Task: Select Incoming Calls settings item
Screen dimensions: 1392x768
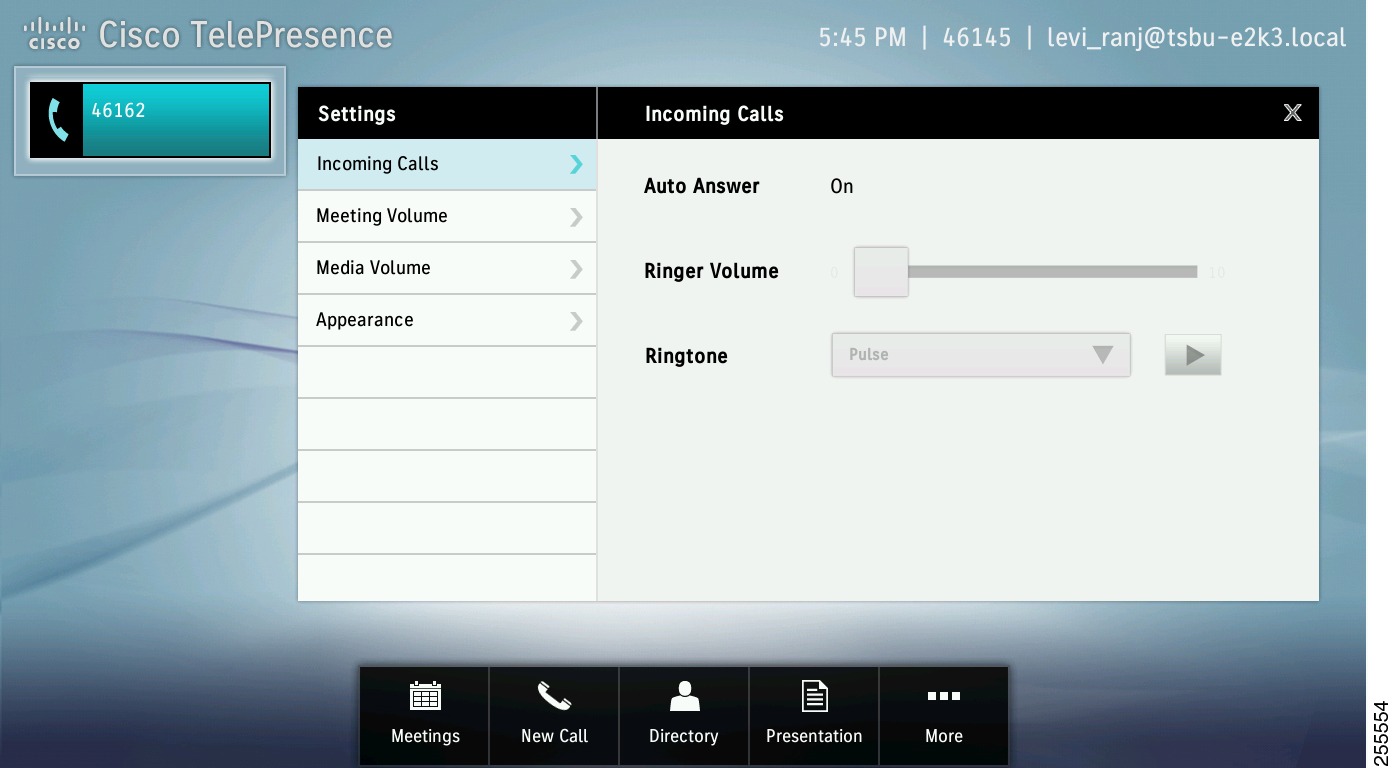Action: point(447,164)
